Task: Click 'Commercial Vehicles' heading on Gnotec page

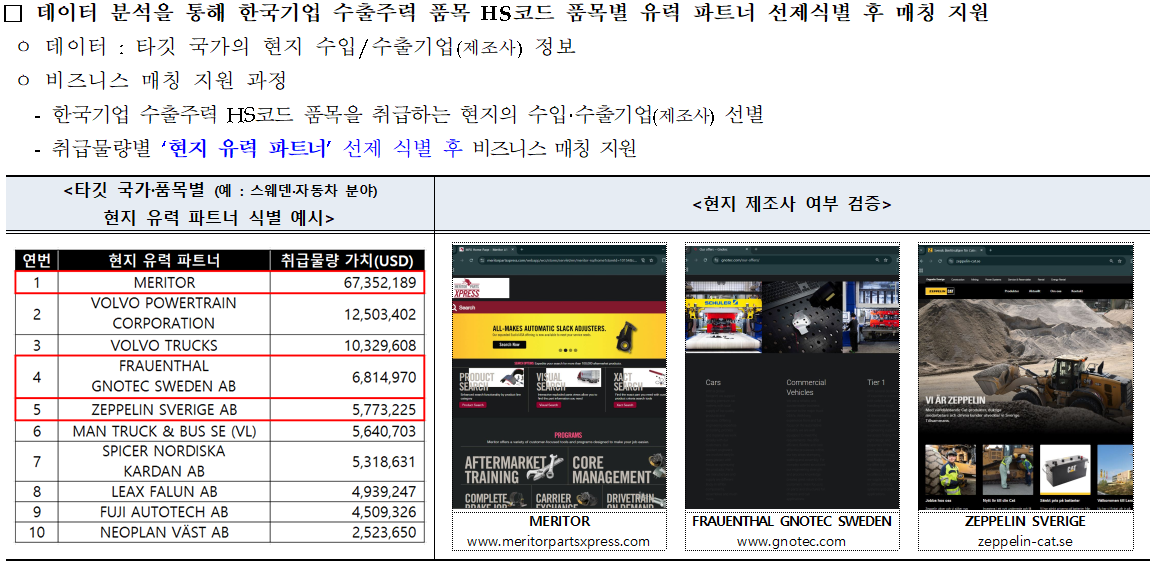Action: click(806, 387)
